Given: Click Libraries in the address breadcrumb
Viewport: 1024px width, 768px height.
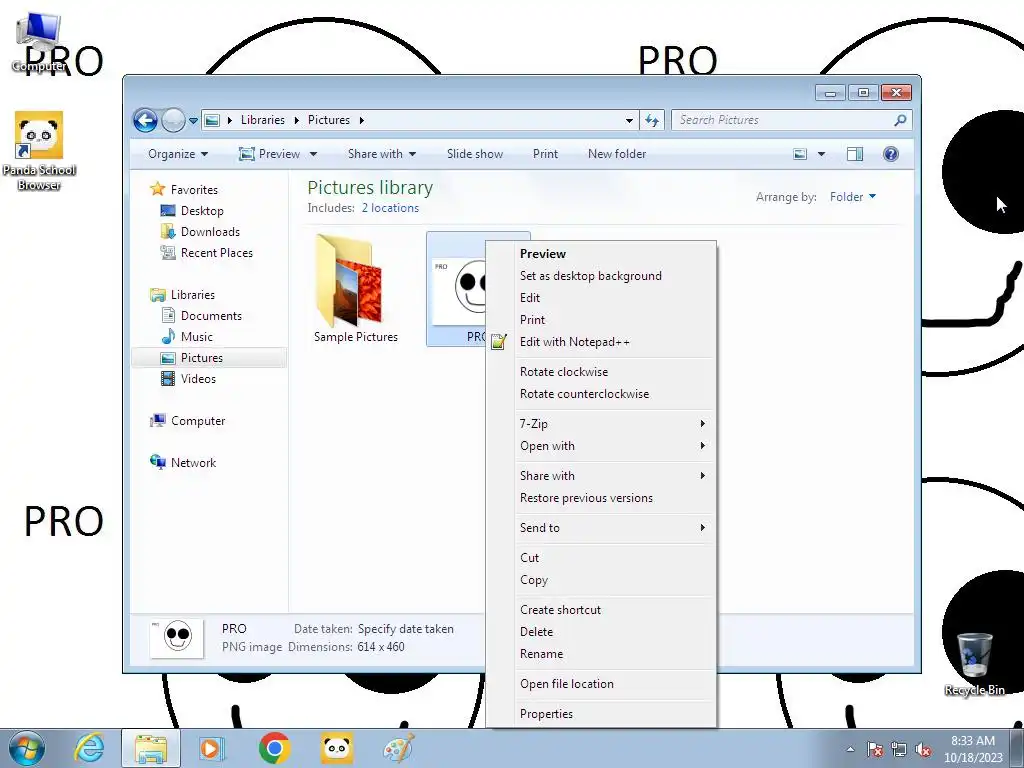Looking at the screenshot, I should pyautogui.click(x=263, y=120).
